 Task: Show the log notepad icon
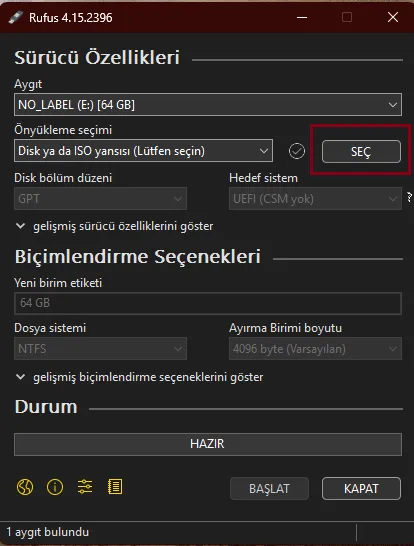pos(115,487)
